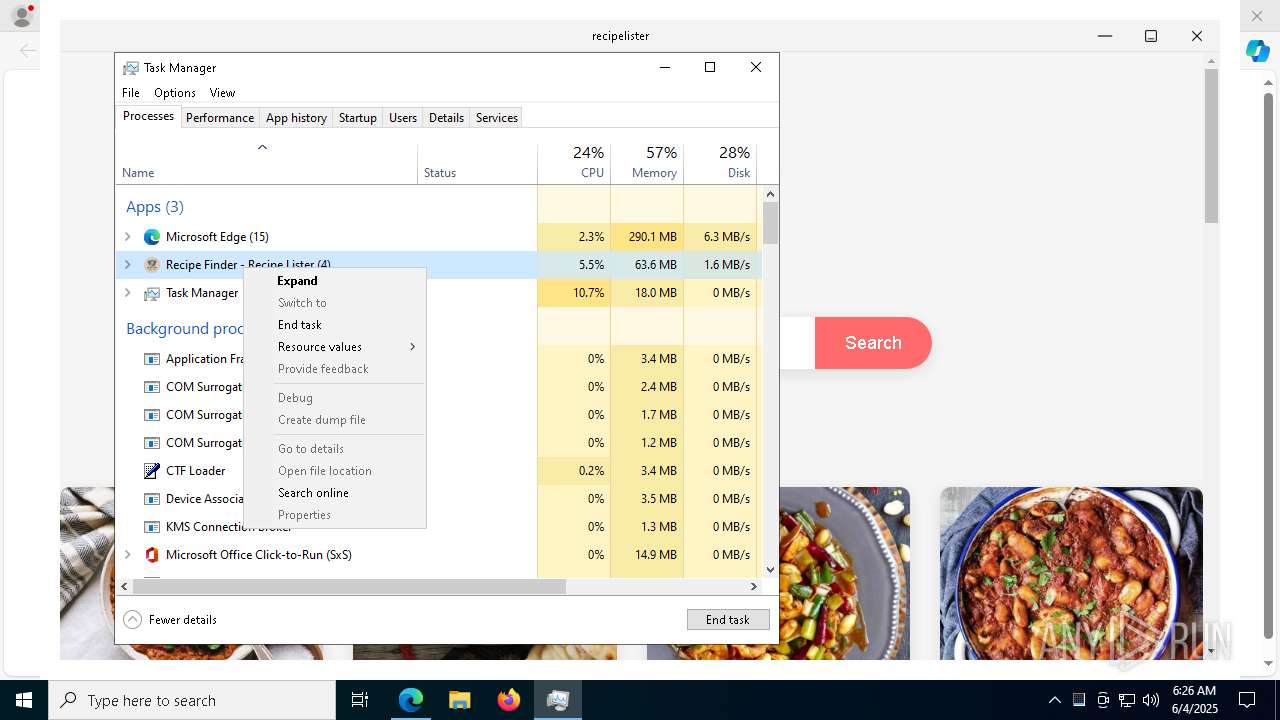Click Fewer details link
Viewport: 1280px width, 720px height.
click(x=183, y=620)
